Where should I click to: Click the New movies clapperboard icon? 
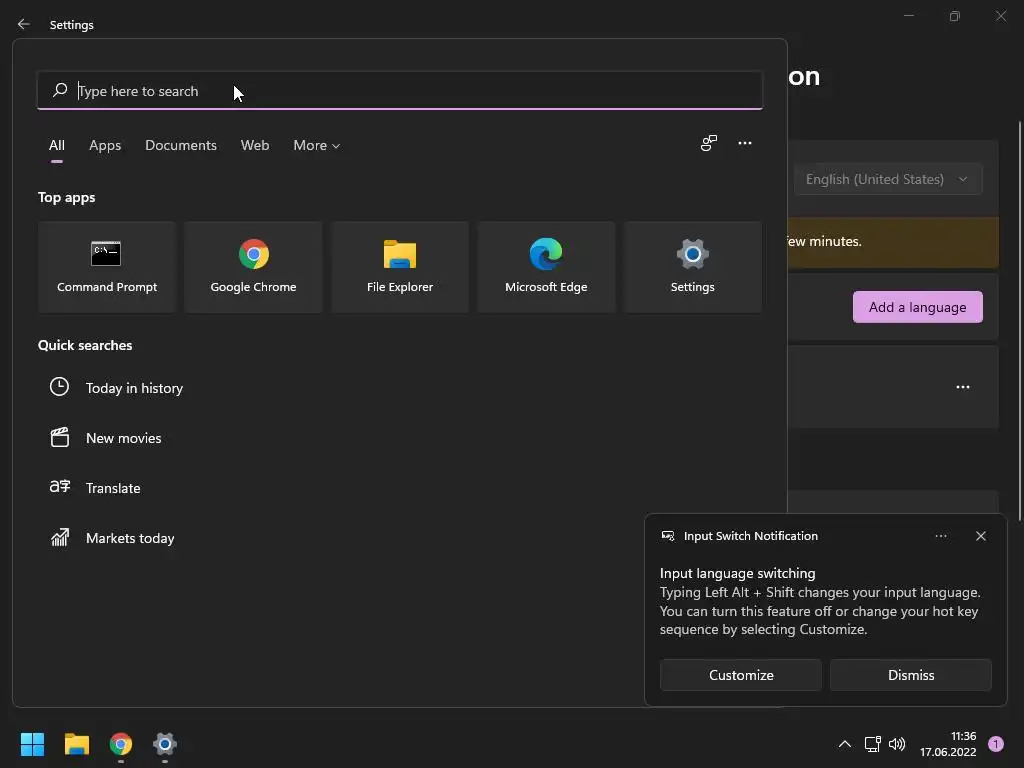(x=59, y=437)
